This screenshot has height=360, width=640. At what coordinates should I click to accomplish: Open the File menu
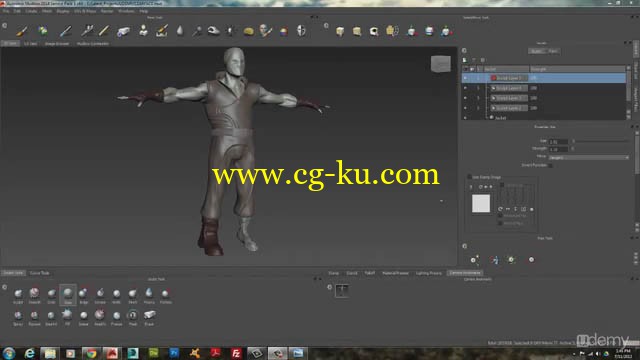(6, 11)
